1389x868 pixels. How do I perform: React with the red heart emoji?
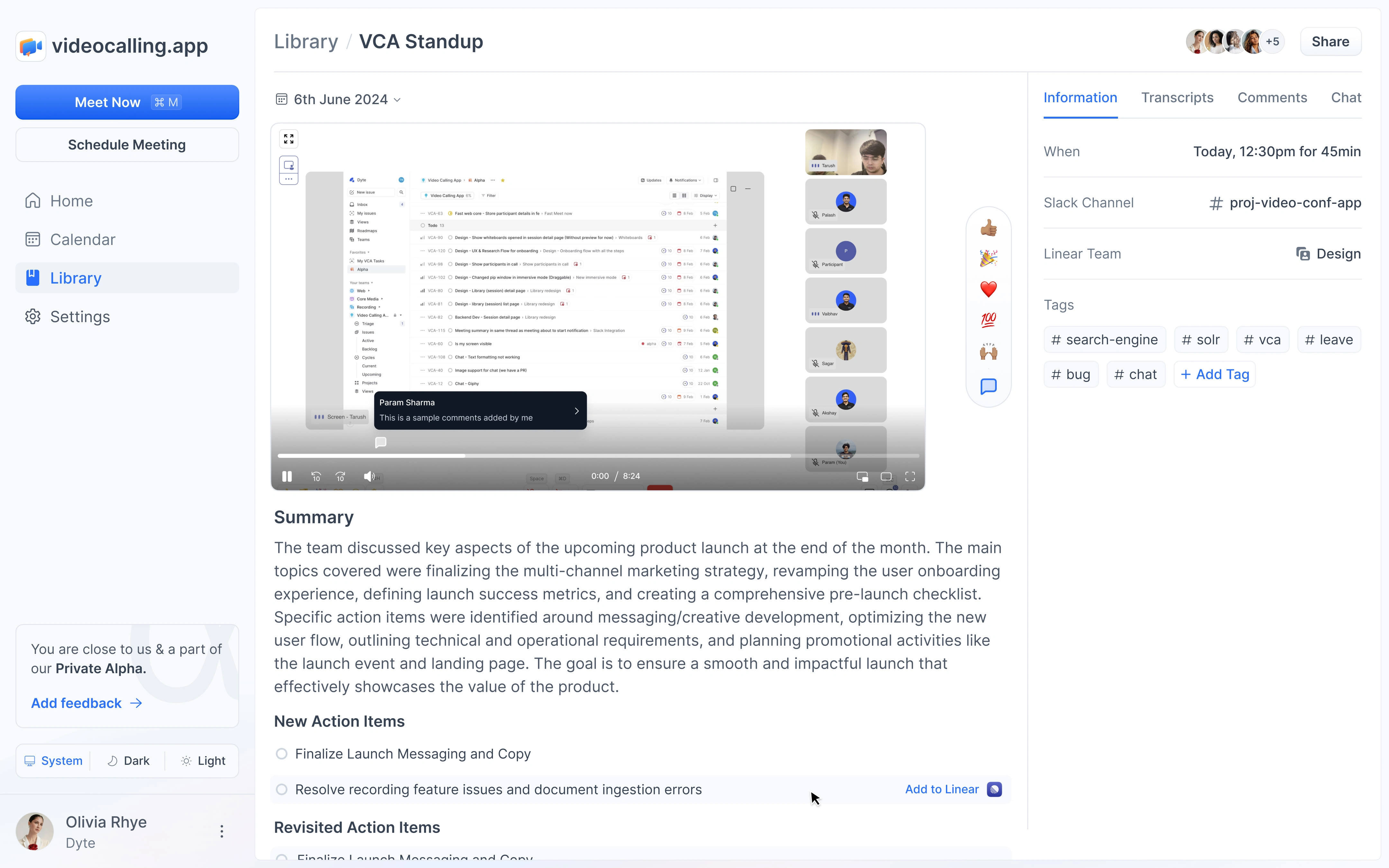(988, 289)
